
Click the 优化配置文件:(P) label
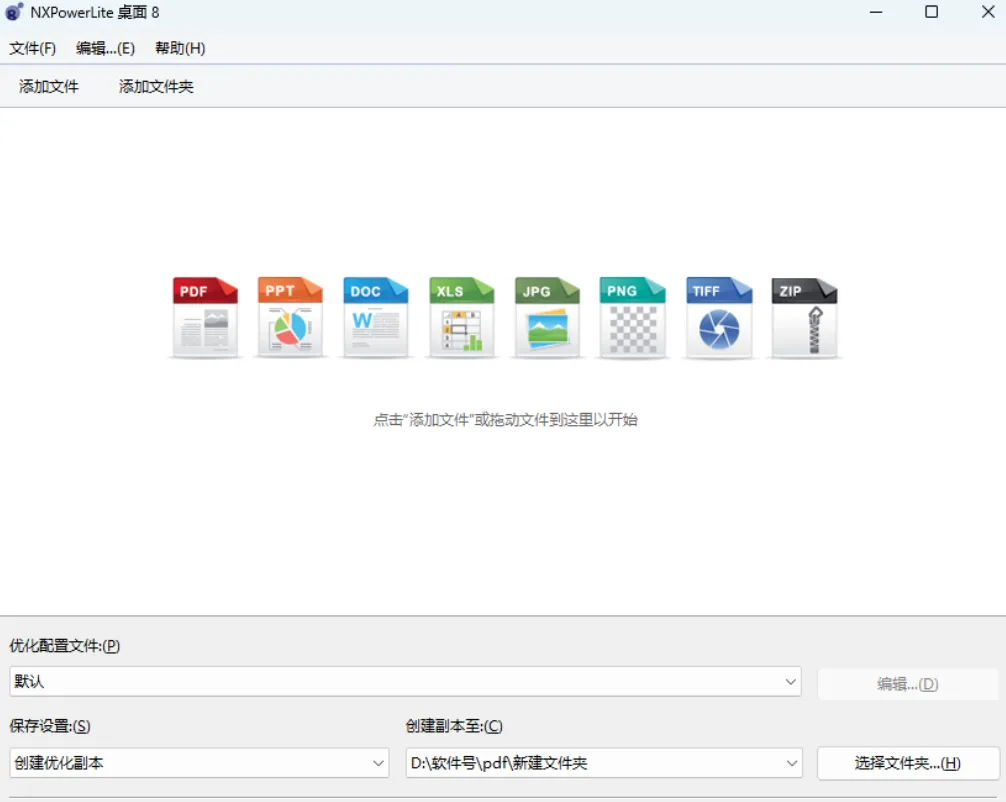click(65, 645)
